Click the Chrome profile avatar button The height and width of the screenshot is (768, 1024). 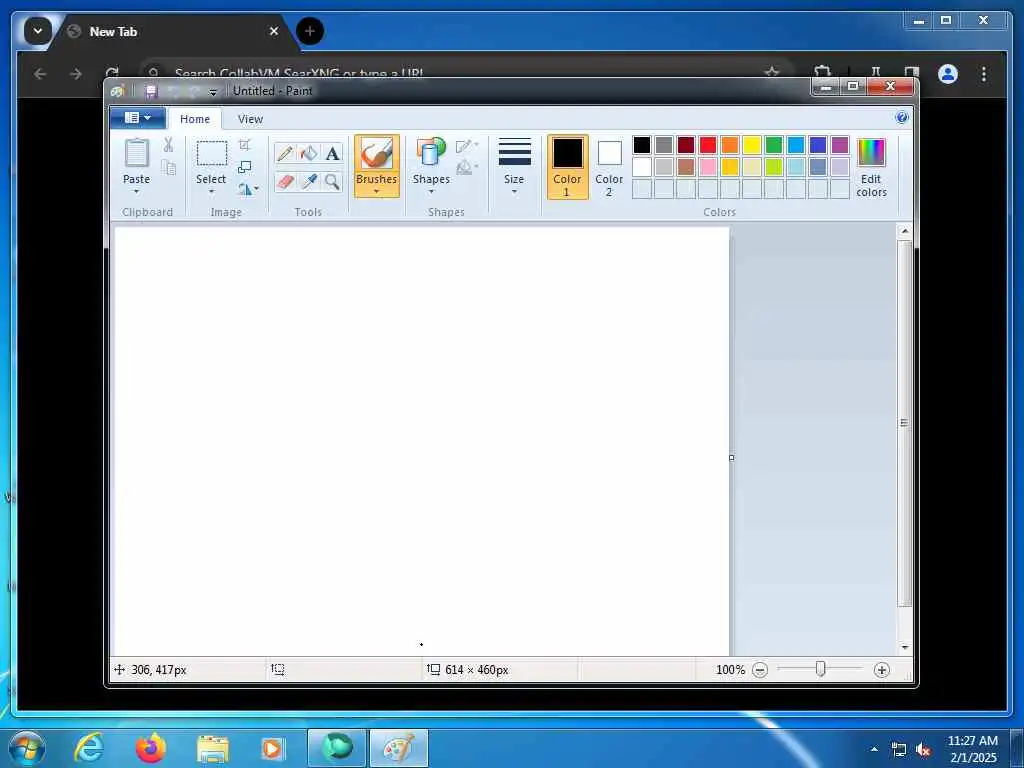[948, 74]
